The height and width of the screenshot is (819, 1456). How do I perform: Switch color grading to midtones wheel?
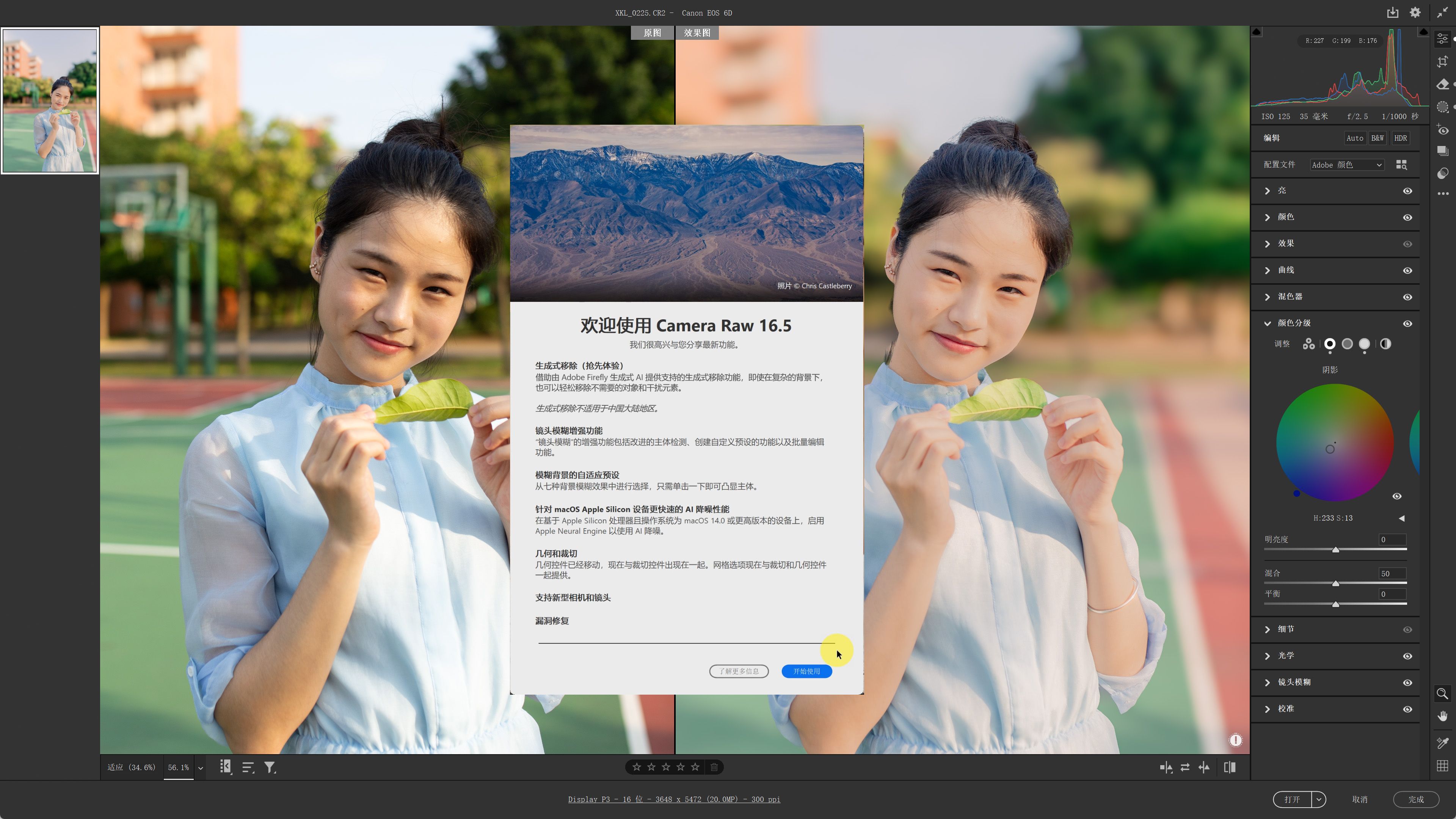(x=1348, y=344)
